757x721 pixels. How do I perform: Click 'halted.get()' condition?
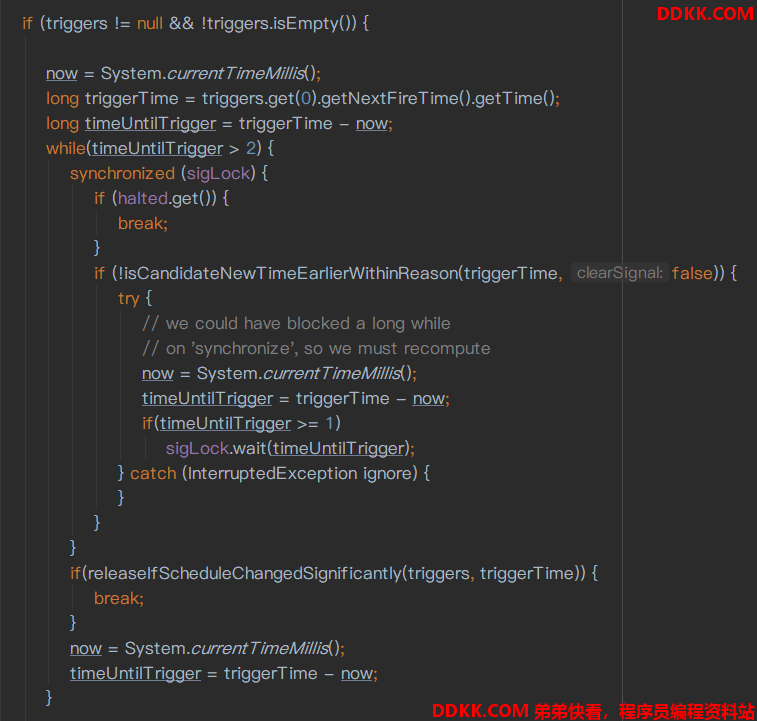tap(167, 198)
